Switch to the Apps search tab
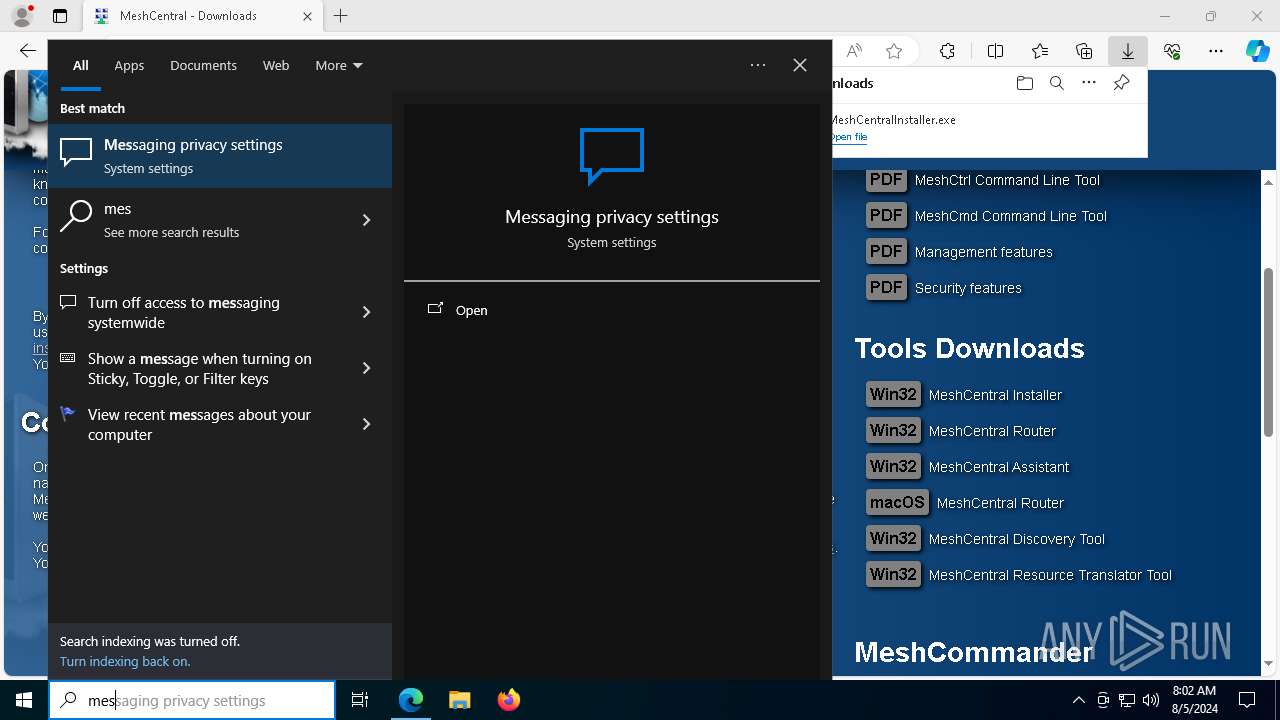This screenshot has height=720, width=1280. (129, 65)
